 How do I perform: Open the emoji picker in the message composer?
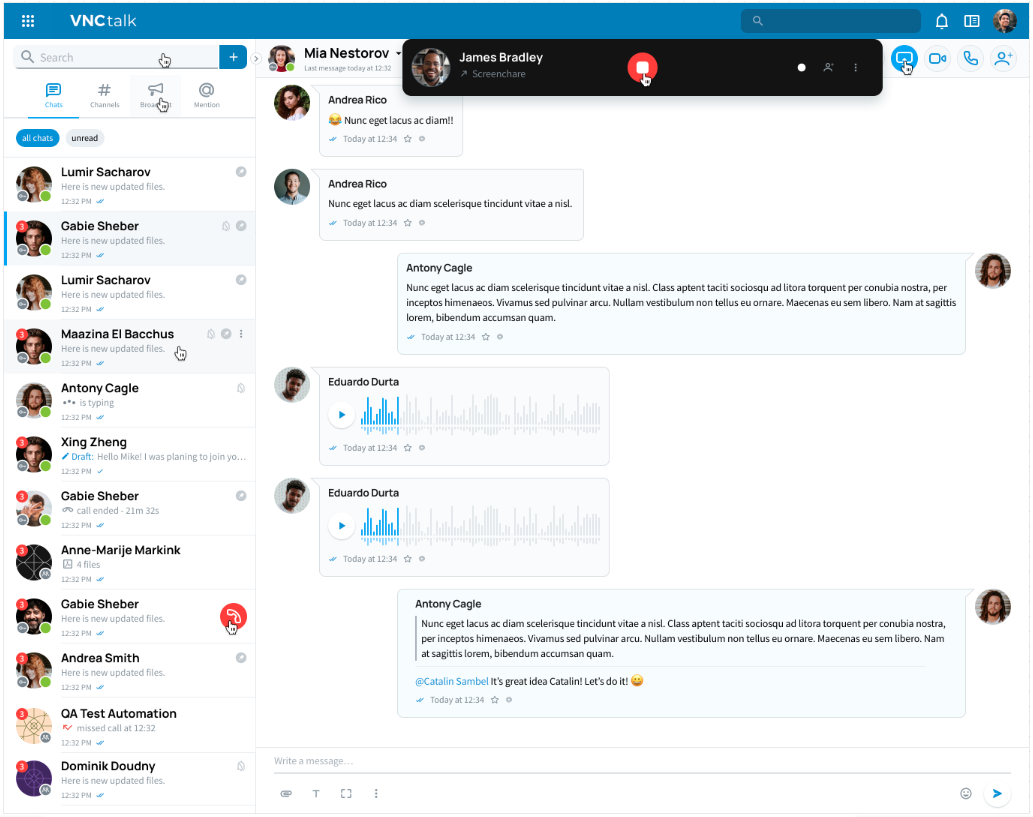point(965,793)
